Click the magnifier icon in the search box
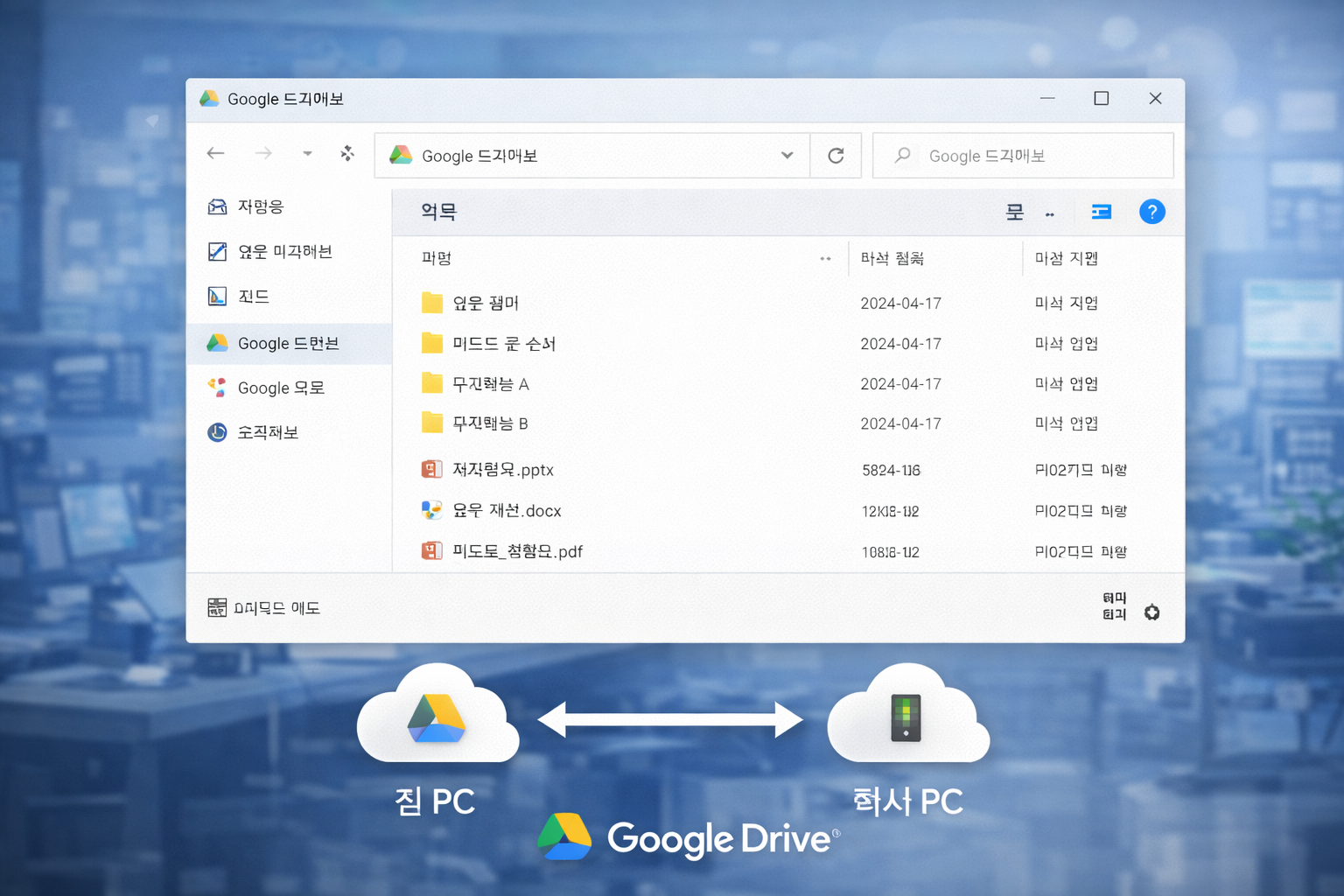Image resolution: width=1344 pixels, height=896 pixels. tap(902, 155)
